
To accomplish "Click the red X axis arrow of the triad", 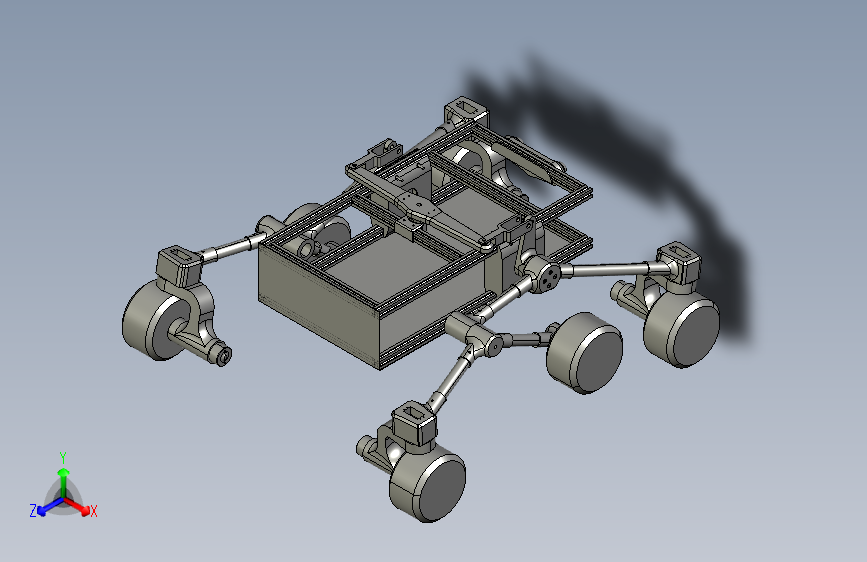I will [x=79, y=506].
